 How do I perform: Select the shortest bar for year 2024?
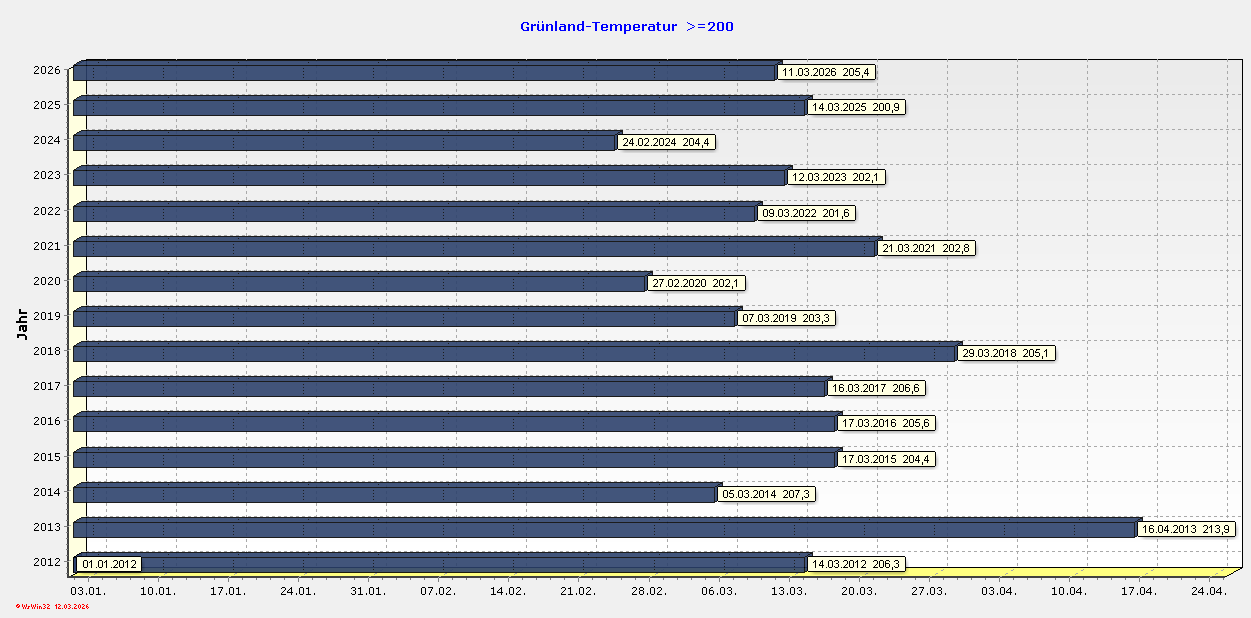point(350,141)
